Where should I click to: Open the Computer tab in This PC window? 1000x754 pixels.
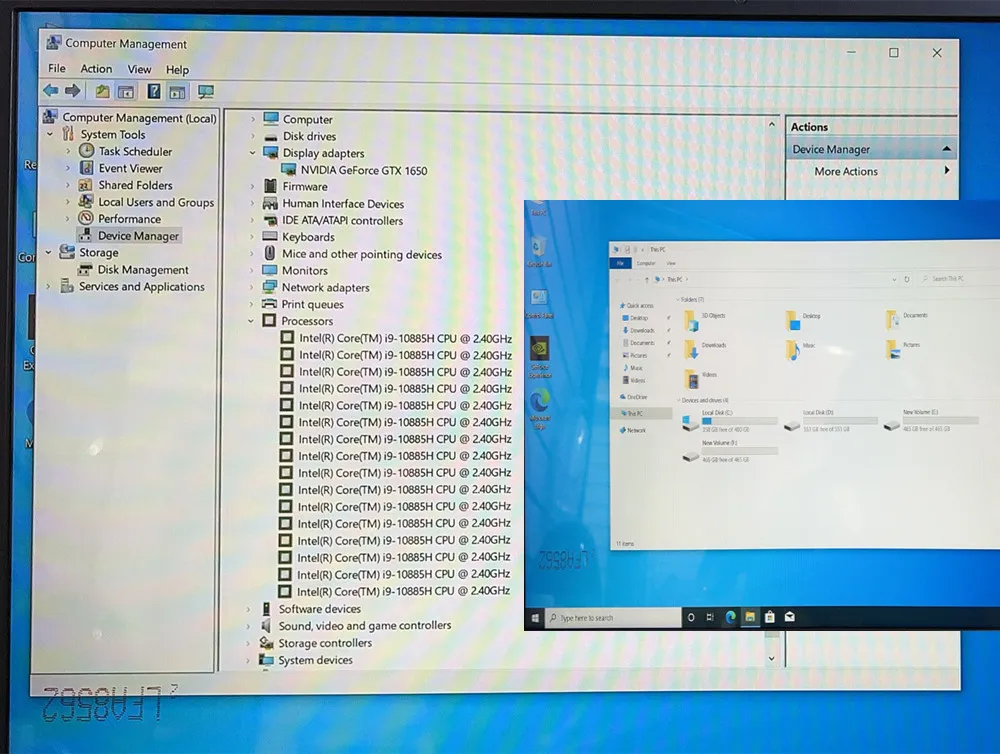646,263
